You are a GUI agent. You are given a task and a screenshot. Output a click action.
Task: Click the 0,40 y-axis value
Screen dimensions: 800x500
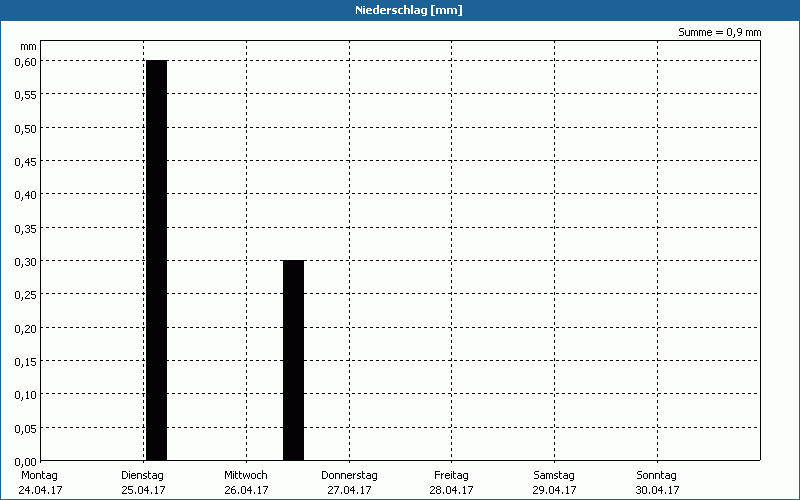pos(26,195)
